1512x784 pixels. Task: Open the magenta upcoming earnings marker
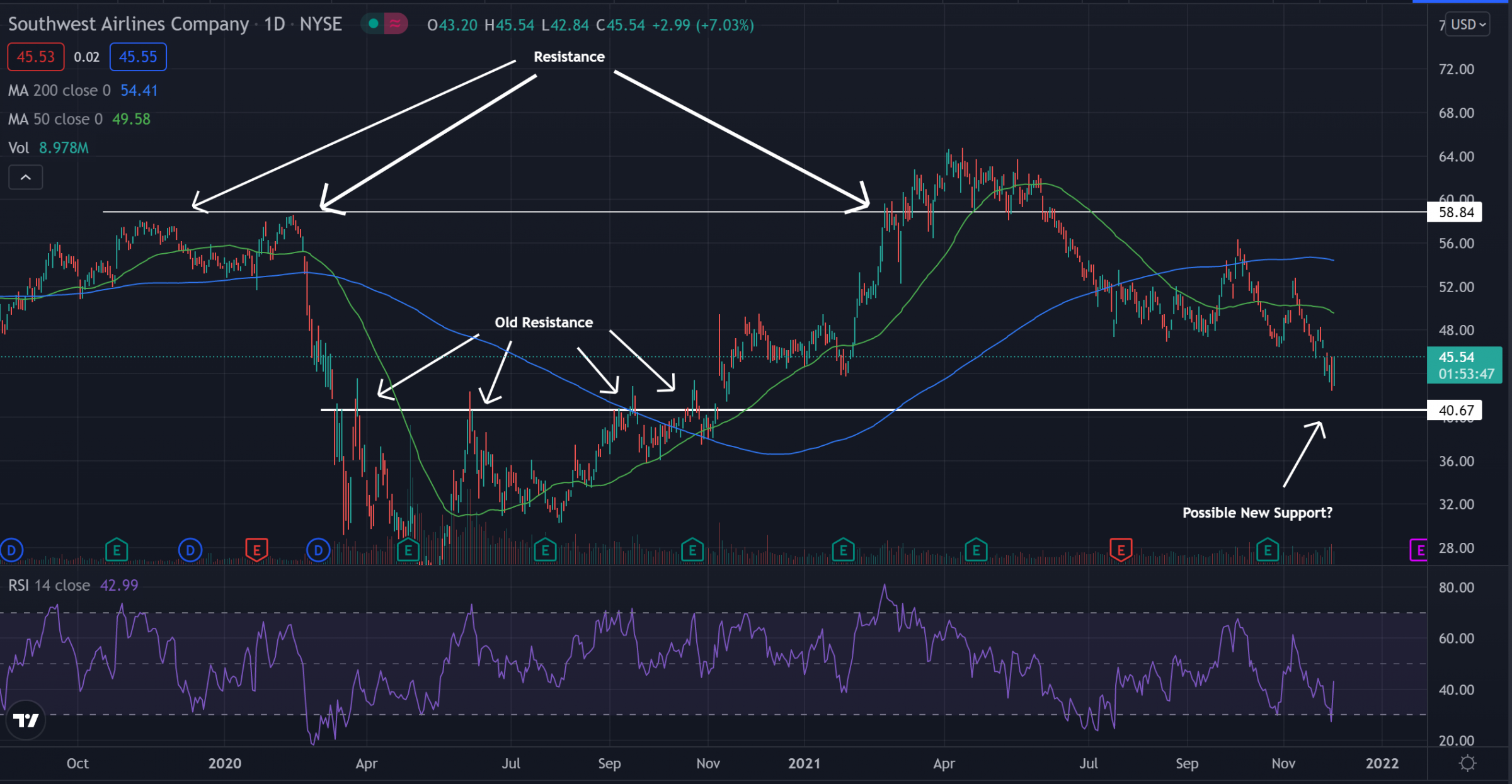pos(1419,551)
